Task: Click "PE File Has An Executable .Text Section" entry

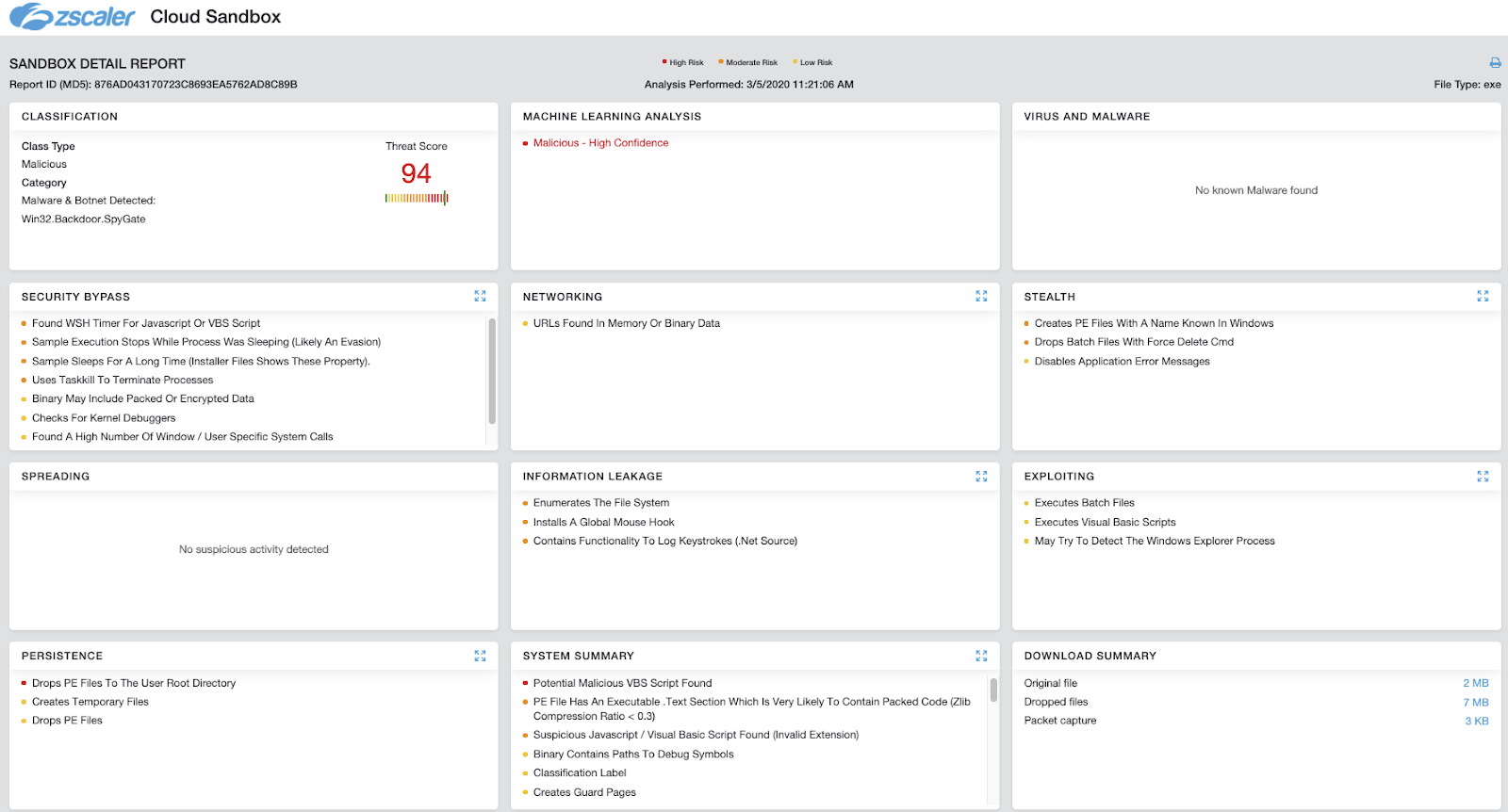Action: 752,708
